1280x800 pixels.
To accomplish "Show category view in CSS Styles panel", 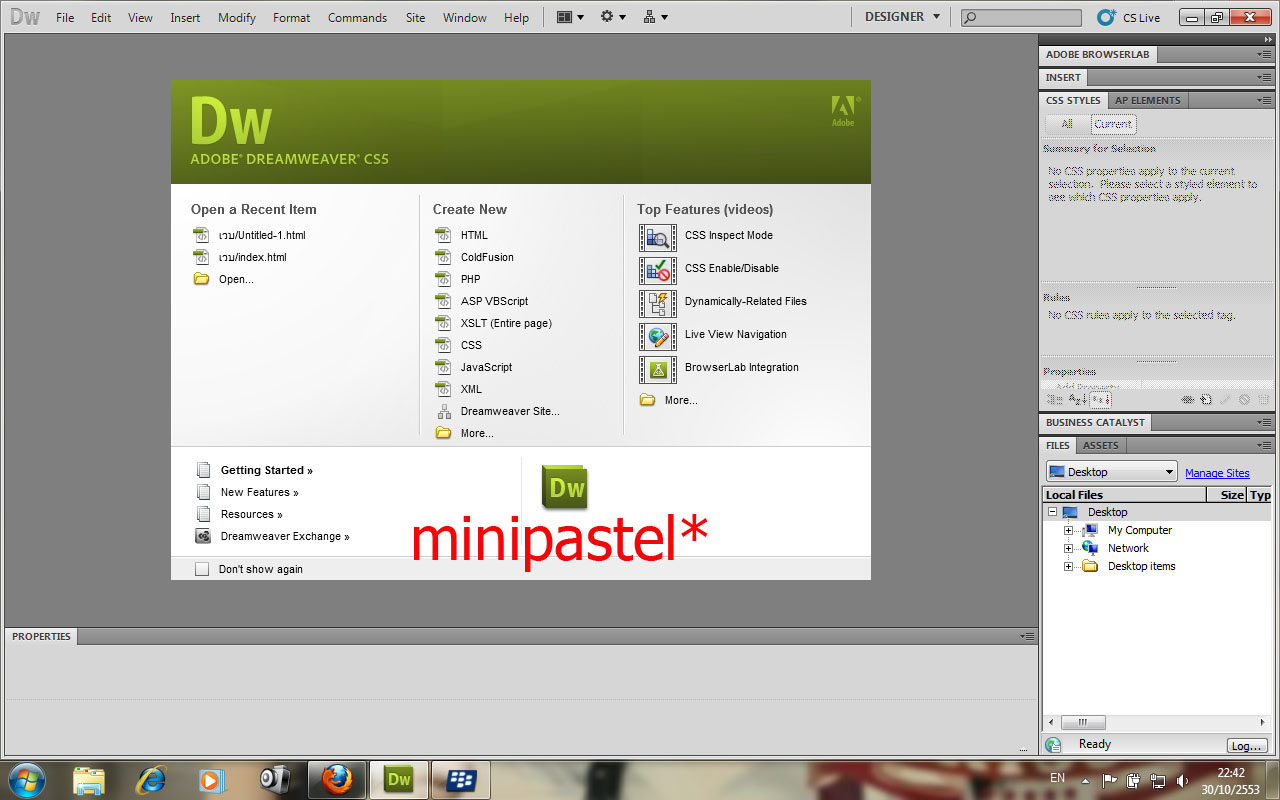I will pos(1053,399).
